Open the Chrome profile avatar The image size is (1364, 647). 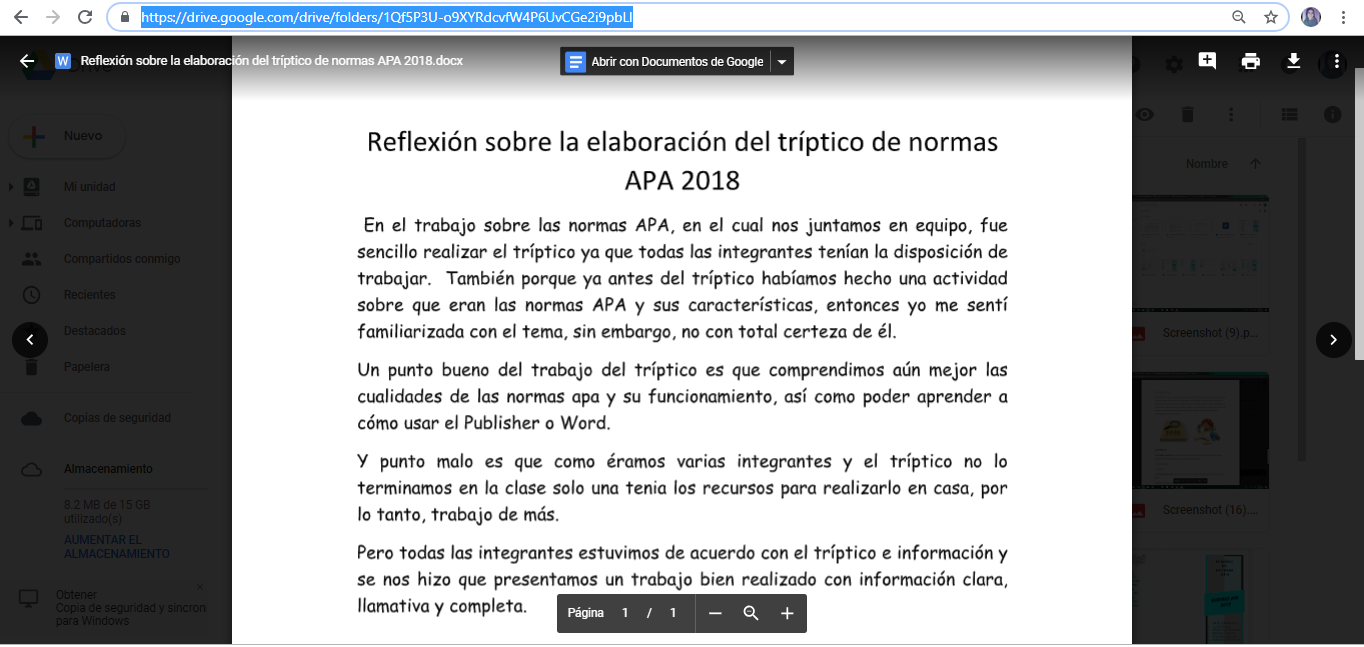(1311, 17)
